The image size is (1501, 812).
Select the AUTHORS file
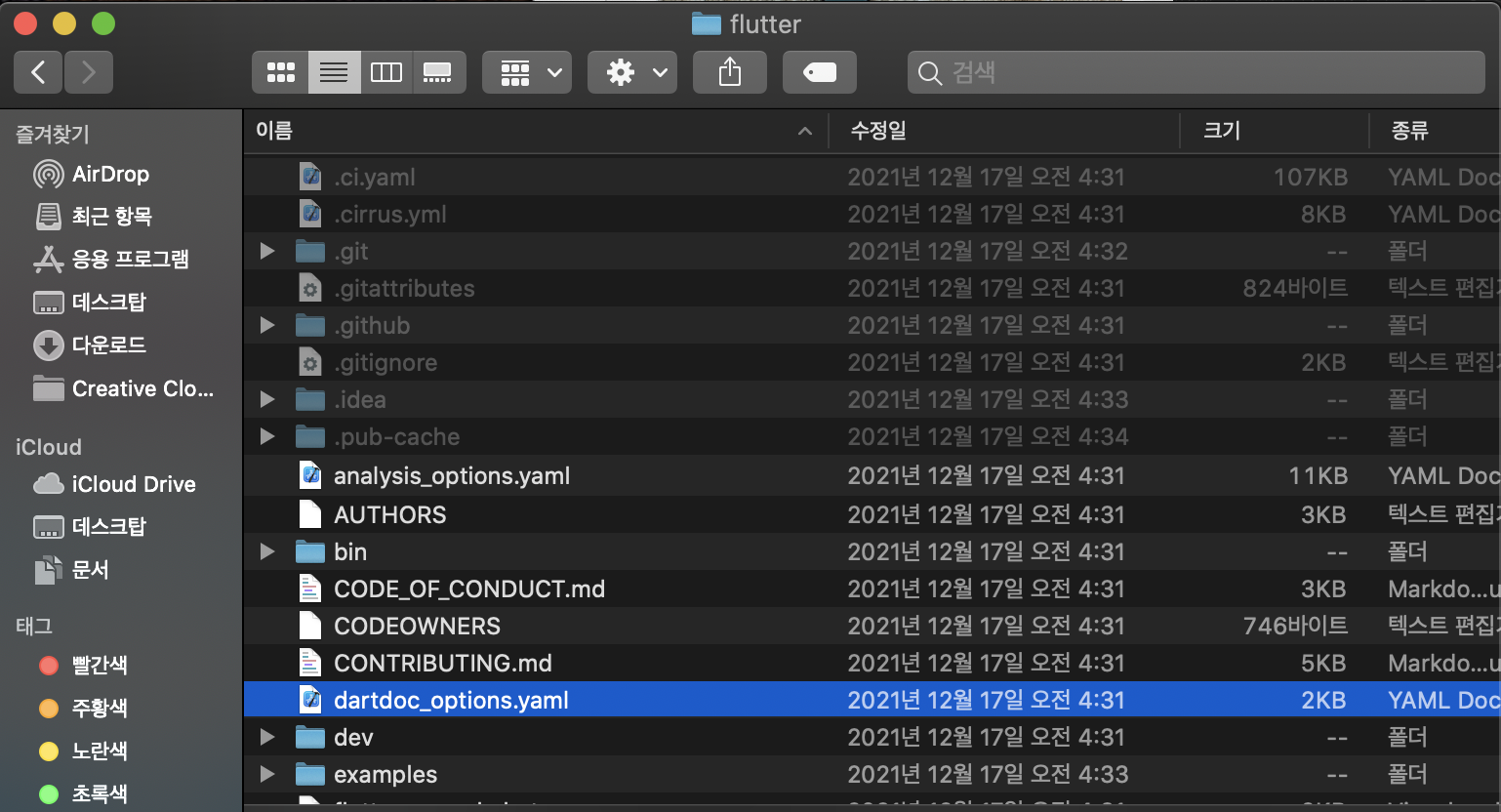(872, 514)
